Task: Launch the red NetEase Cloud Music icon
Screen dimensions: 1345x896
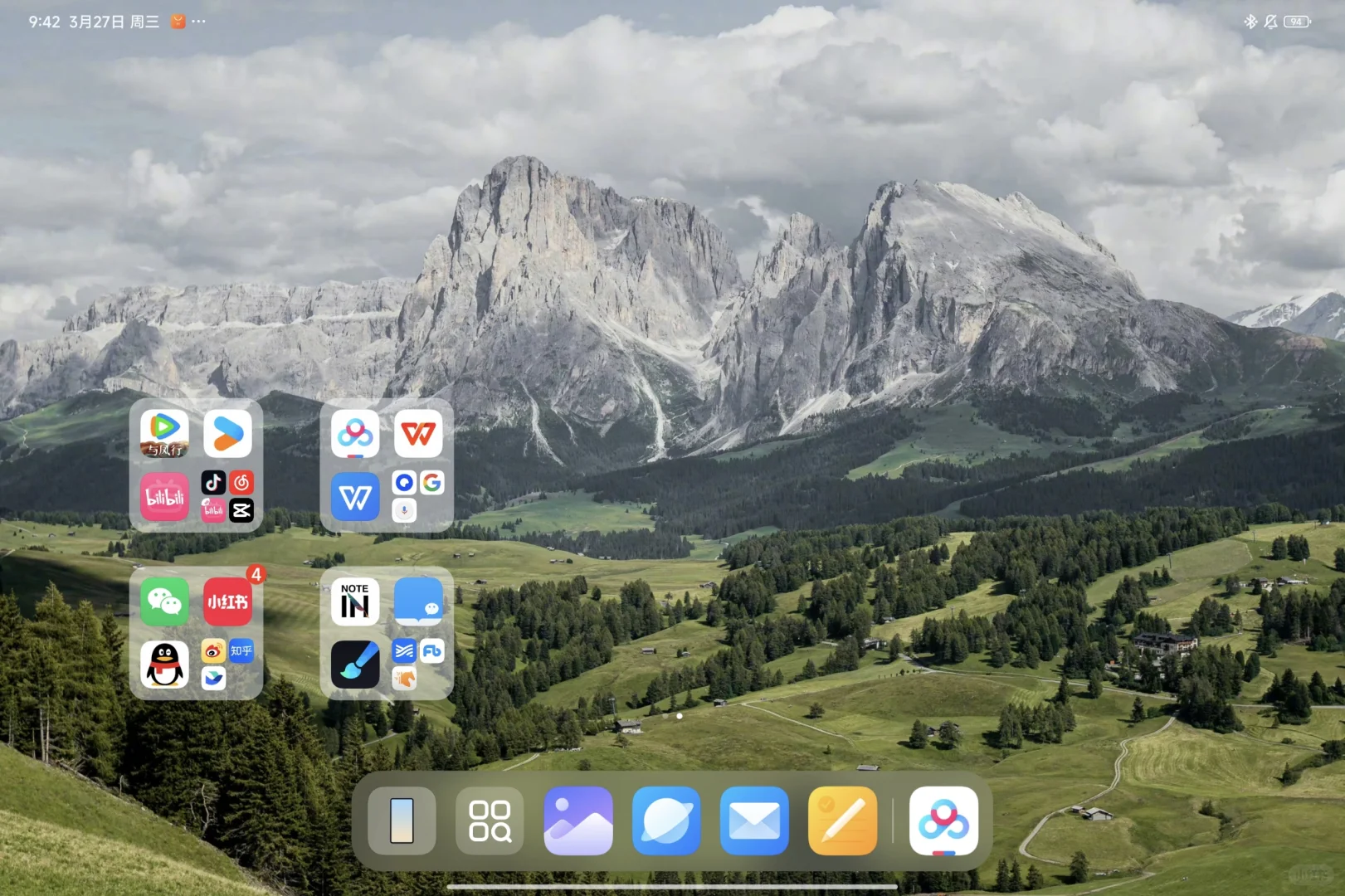Action: point(241,483)
